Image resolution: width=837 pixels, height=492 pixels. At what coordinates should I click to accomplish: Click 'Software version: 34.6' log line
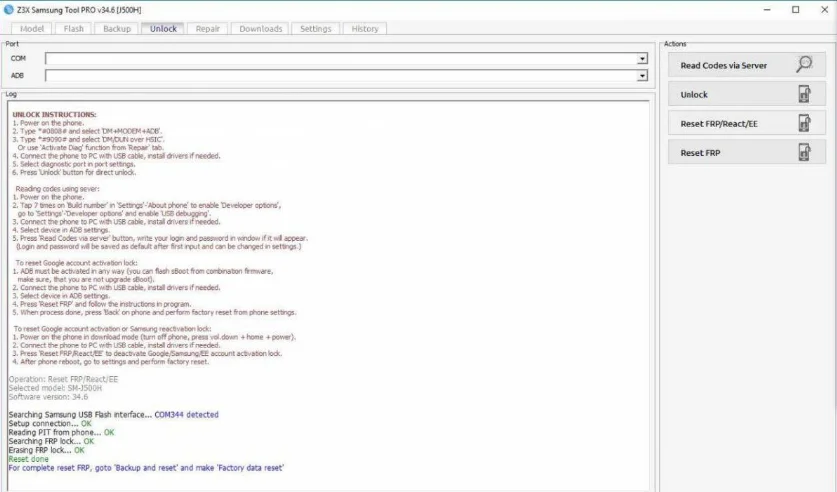click(48, 397)
